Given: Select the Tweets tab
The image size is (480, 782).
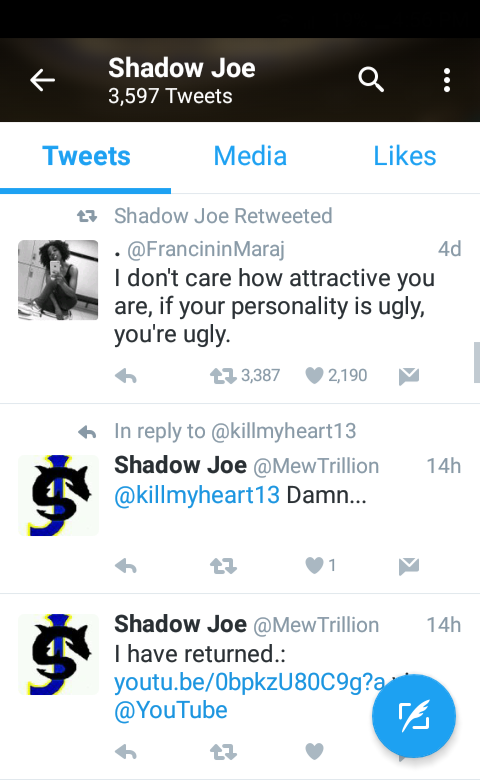Looking at the screenshot, I should 86,156.
